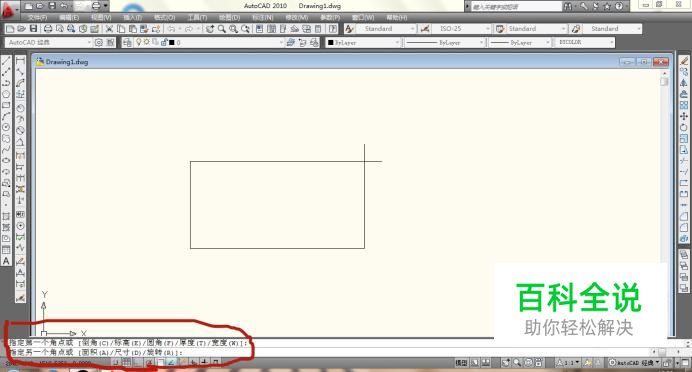The width and height of the screenshot is (692, 372).
Task: Open the BYCOLOR plot style dropdown
Action: (x=584, y=42)
